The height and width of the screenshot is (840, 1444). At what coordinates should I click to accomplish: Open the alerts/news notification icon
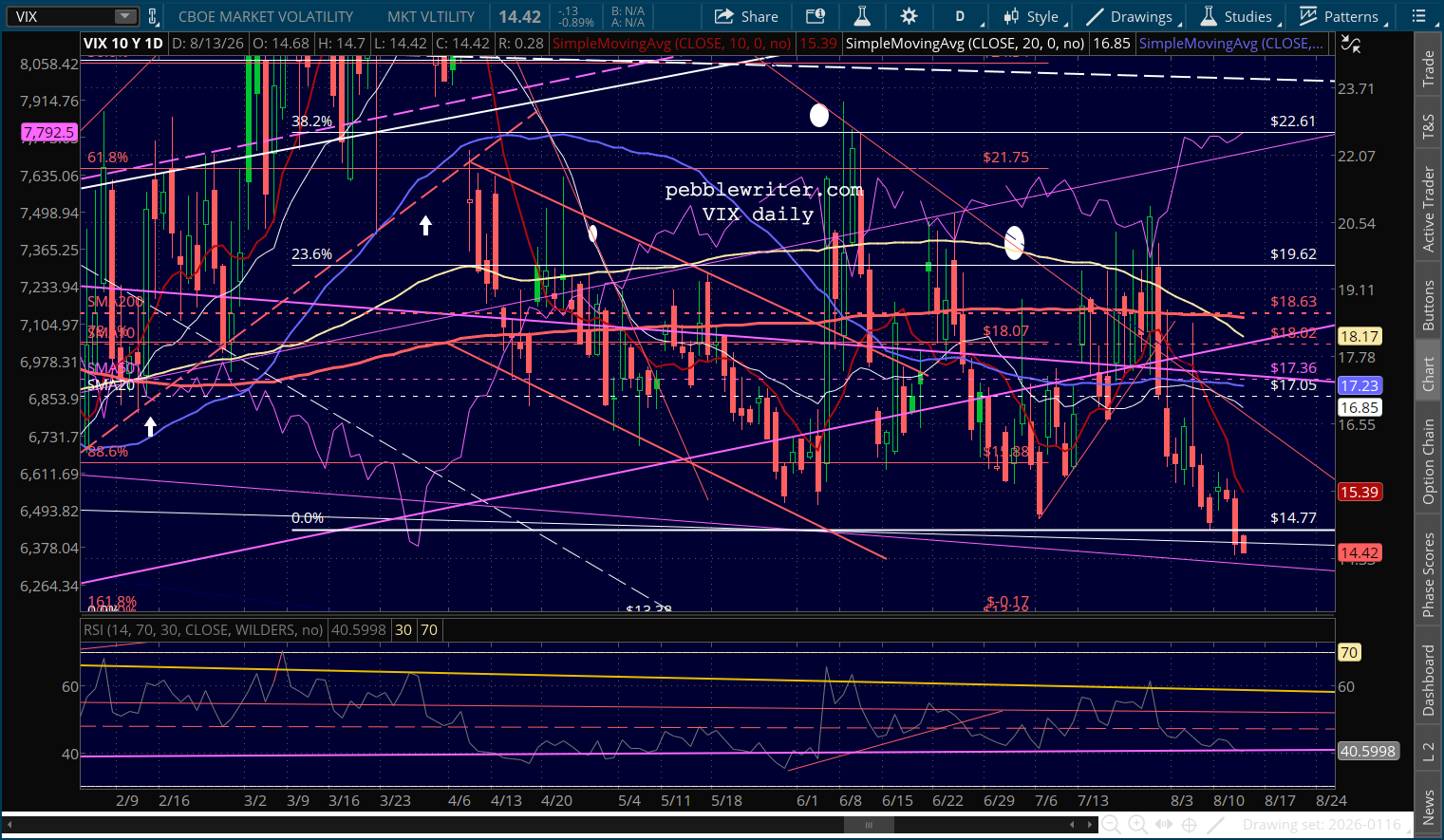coord(815,16)
